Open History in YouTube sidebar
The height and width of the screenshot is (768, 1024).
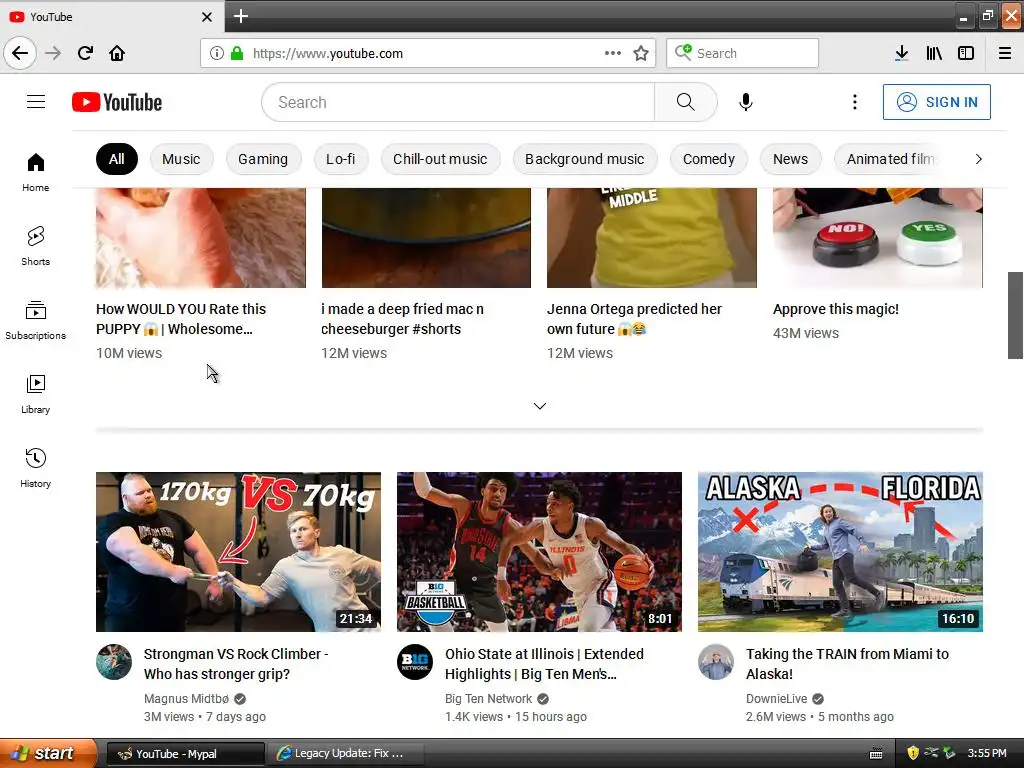click(x=36, y=468)
